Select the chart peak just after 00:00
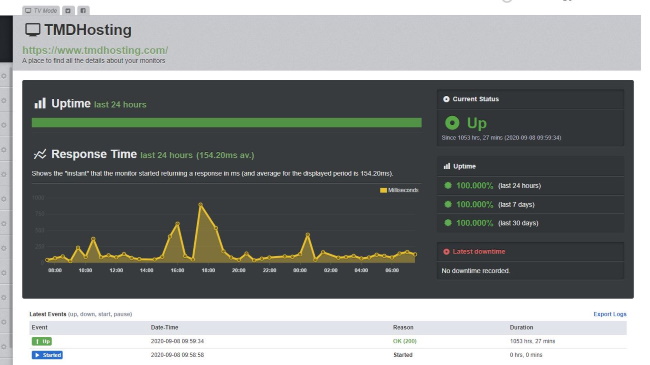 (308, 235)
